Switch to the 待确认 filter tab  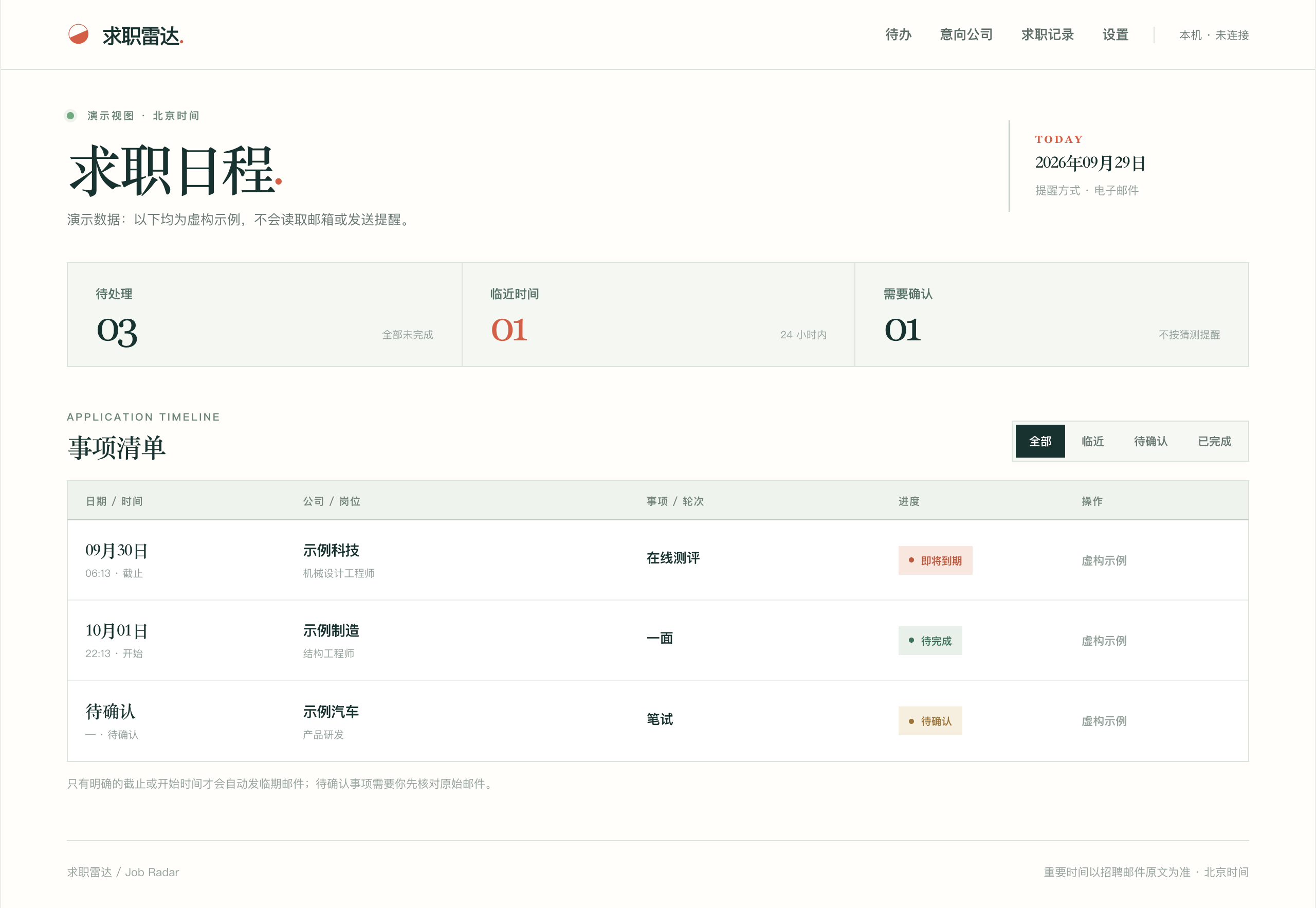(x=1150, y=441)
